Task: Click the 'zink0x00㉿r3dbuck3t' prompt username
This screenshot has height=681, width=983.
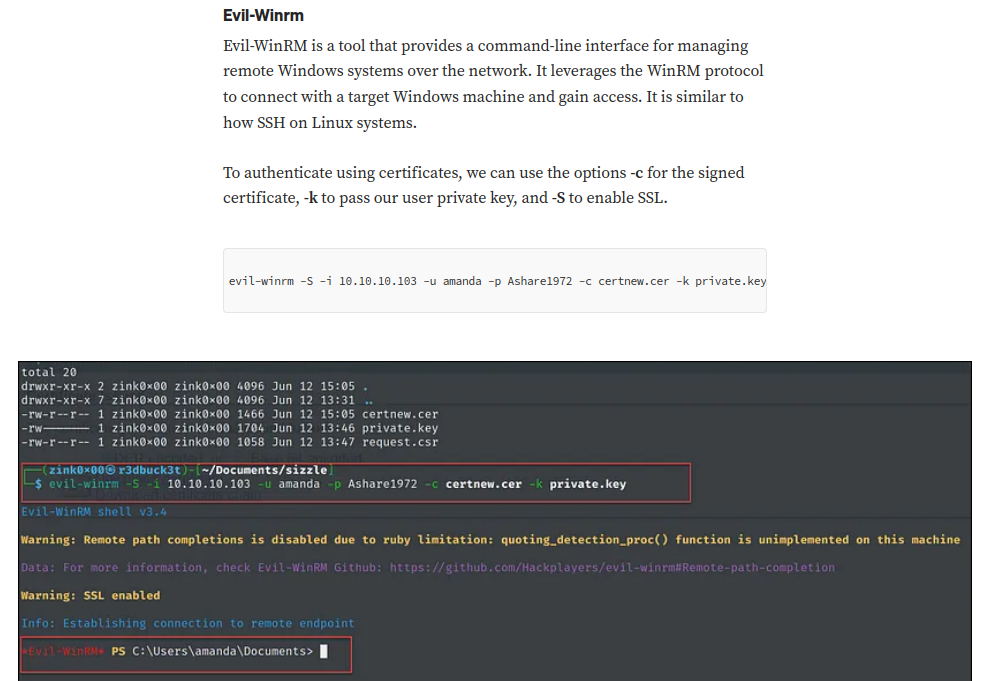Action: coord(115,470)
